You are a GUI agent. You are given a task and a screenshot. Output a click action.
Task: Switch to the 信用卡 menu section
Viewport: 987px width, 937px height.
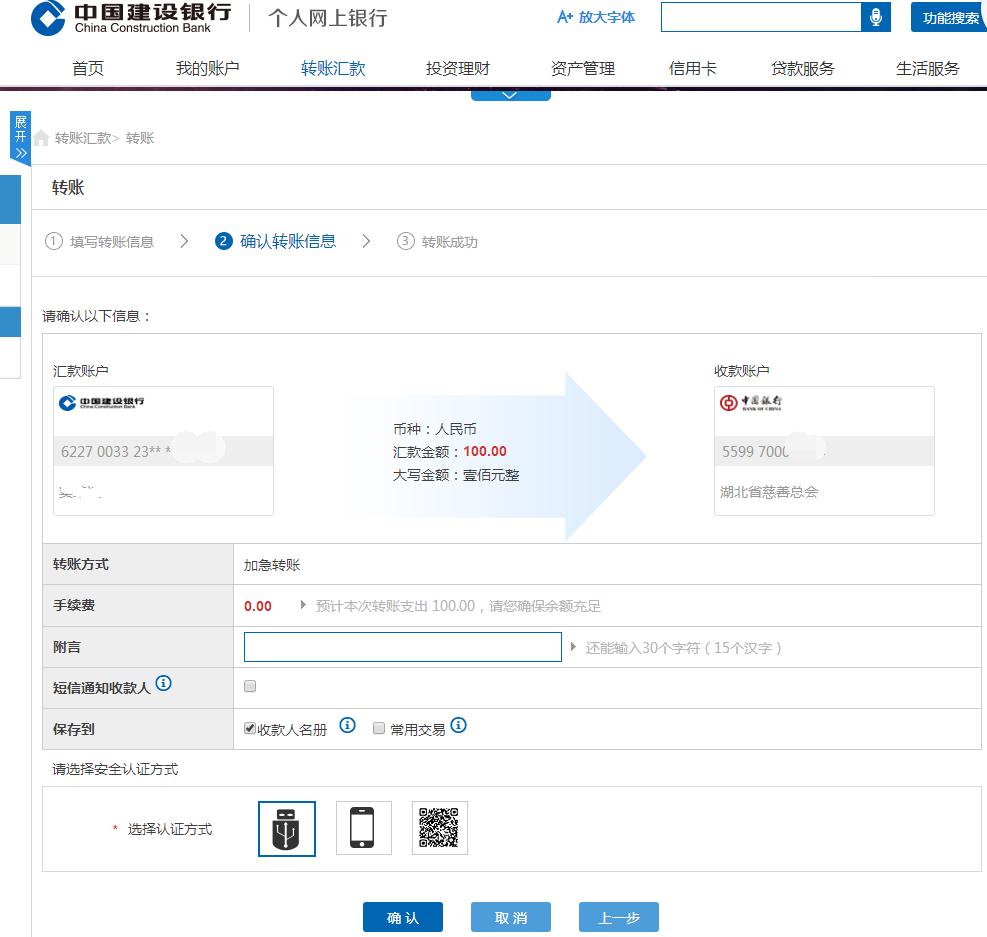[694, 69]
